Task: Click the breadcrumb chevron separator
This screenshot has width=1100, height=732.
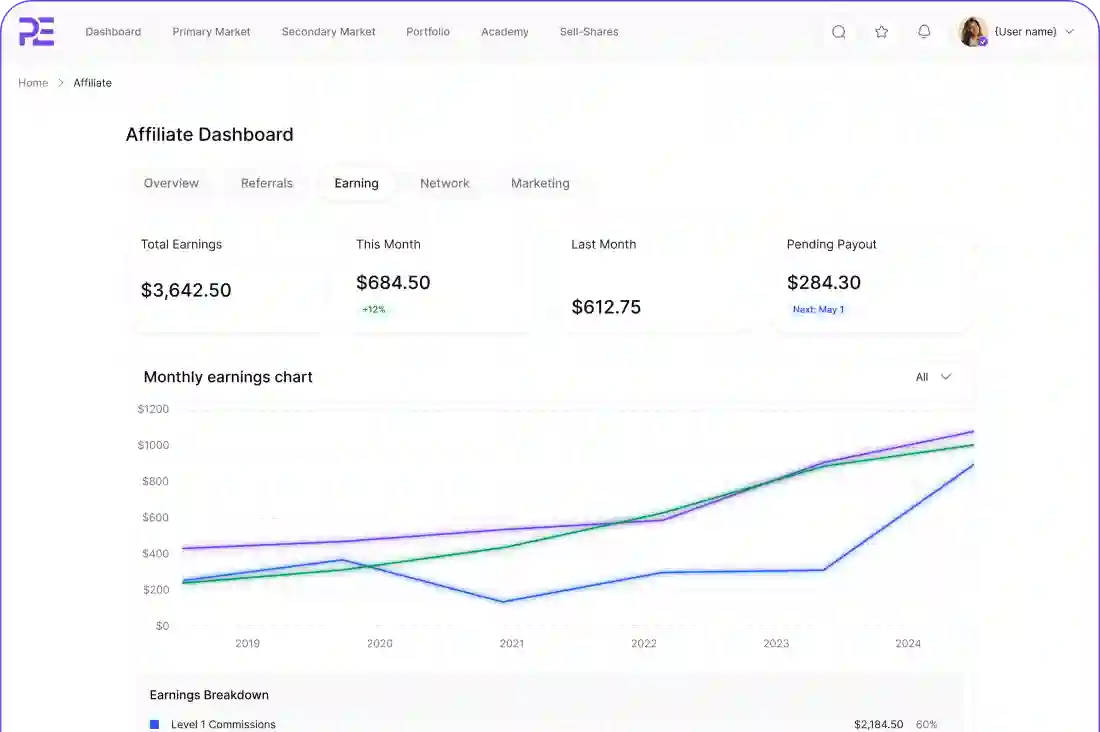Action: tap(61, 83)
